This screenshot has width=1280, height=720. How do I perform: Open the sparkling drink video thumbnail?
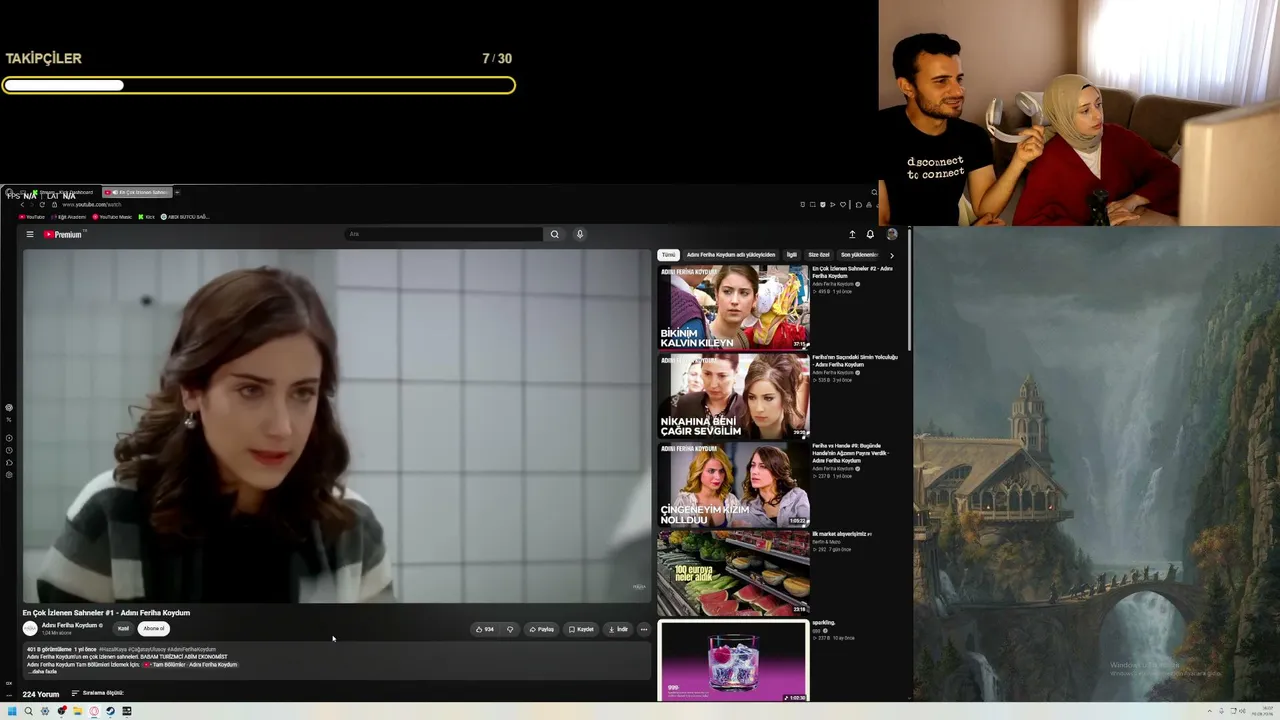[x=733, y=661]
